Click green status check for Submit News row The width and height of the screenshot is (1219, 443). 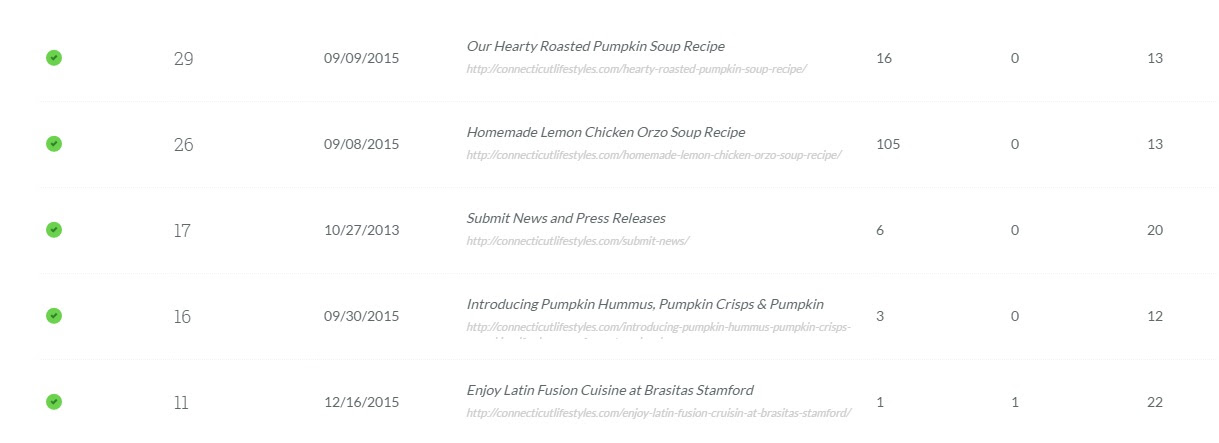coord(54,230)
